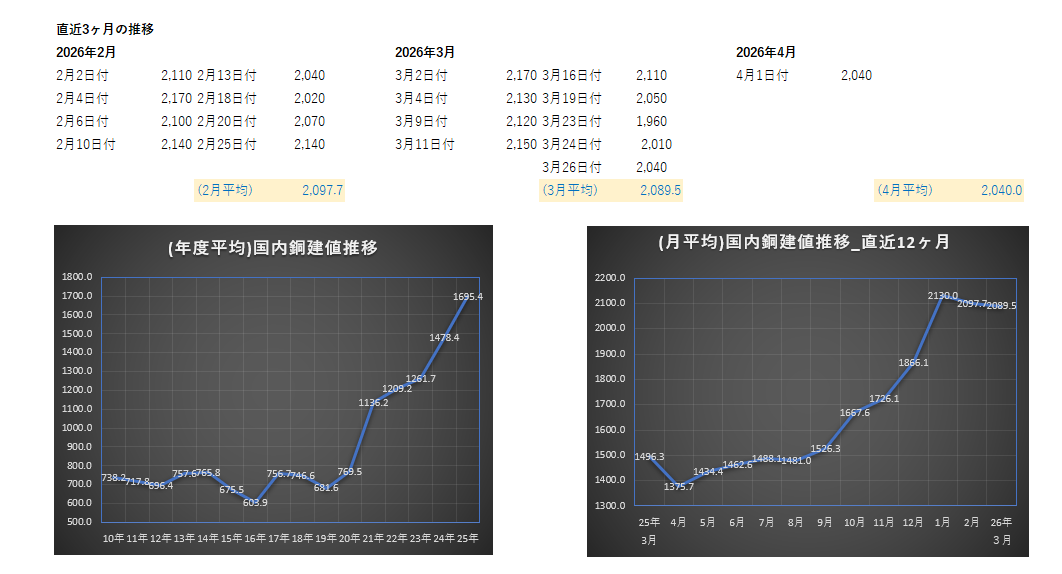Select the 直近12ヶ月 monthly chart title
Viewport: 1062px width, 574px height.
804,242
